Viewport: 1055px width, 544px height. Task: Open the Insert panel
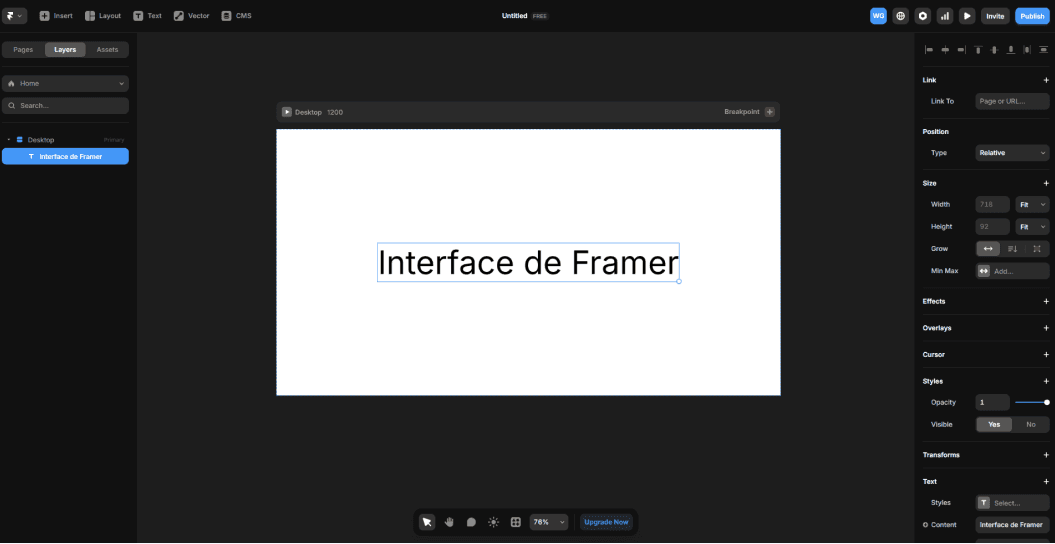click(56, 15)
